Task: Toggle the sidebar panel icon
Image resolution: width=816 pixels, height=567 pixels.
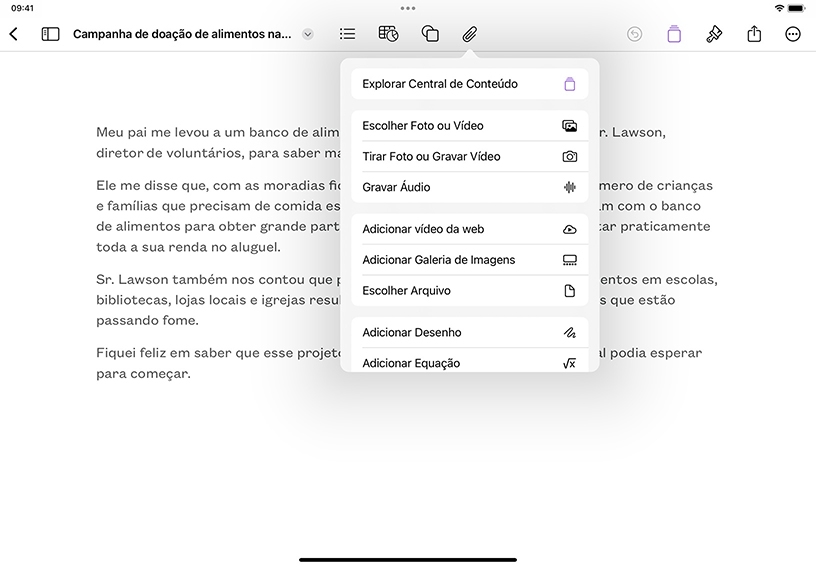Action: 50,34
